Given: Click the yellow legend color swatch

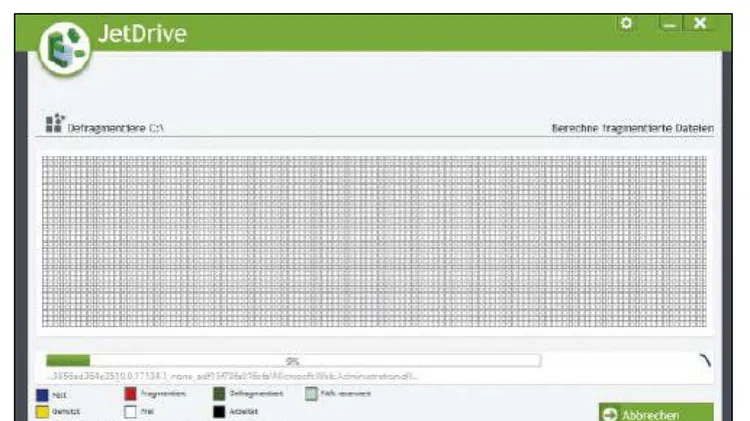Looking at the screenshot, I should click(x=42, y=411).
